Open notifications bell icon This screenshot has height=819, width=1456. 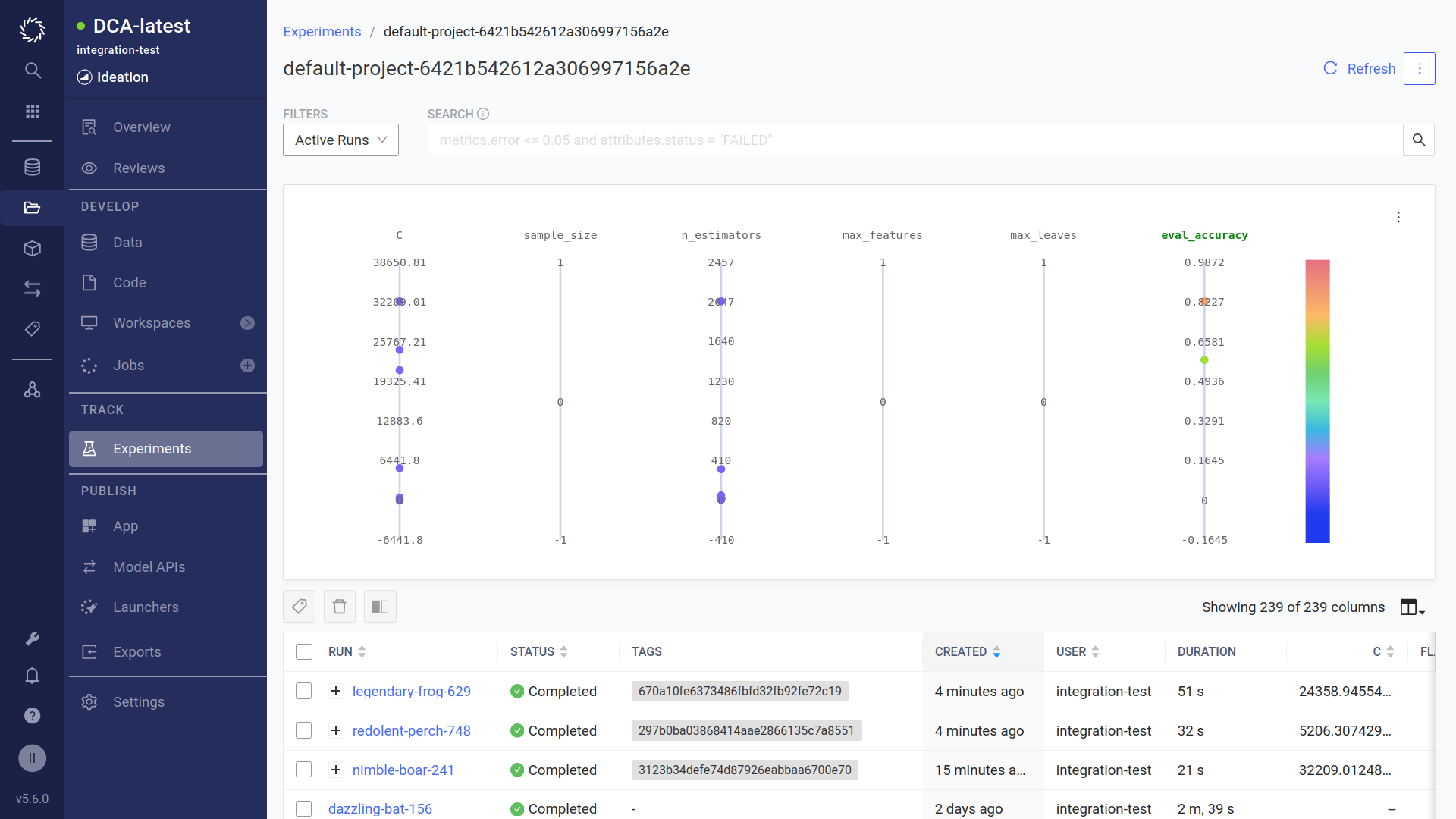tap(32, 675)
